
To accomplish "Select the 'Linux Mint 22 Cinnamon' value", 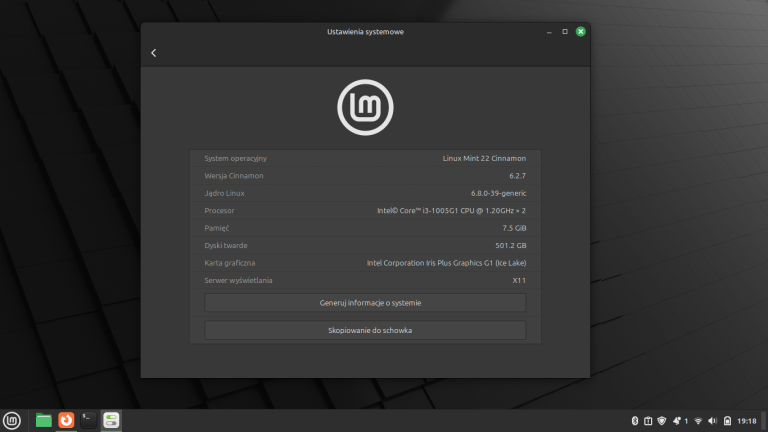I will pyautogui.click(x=484, y=158).
